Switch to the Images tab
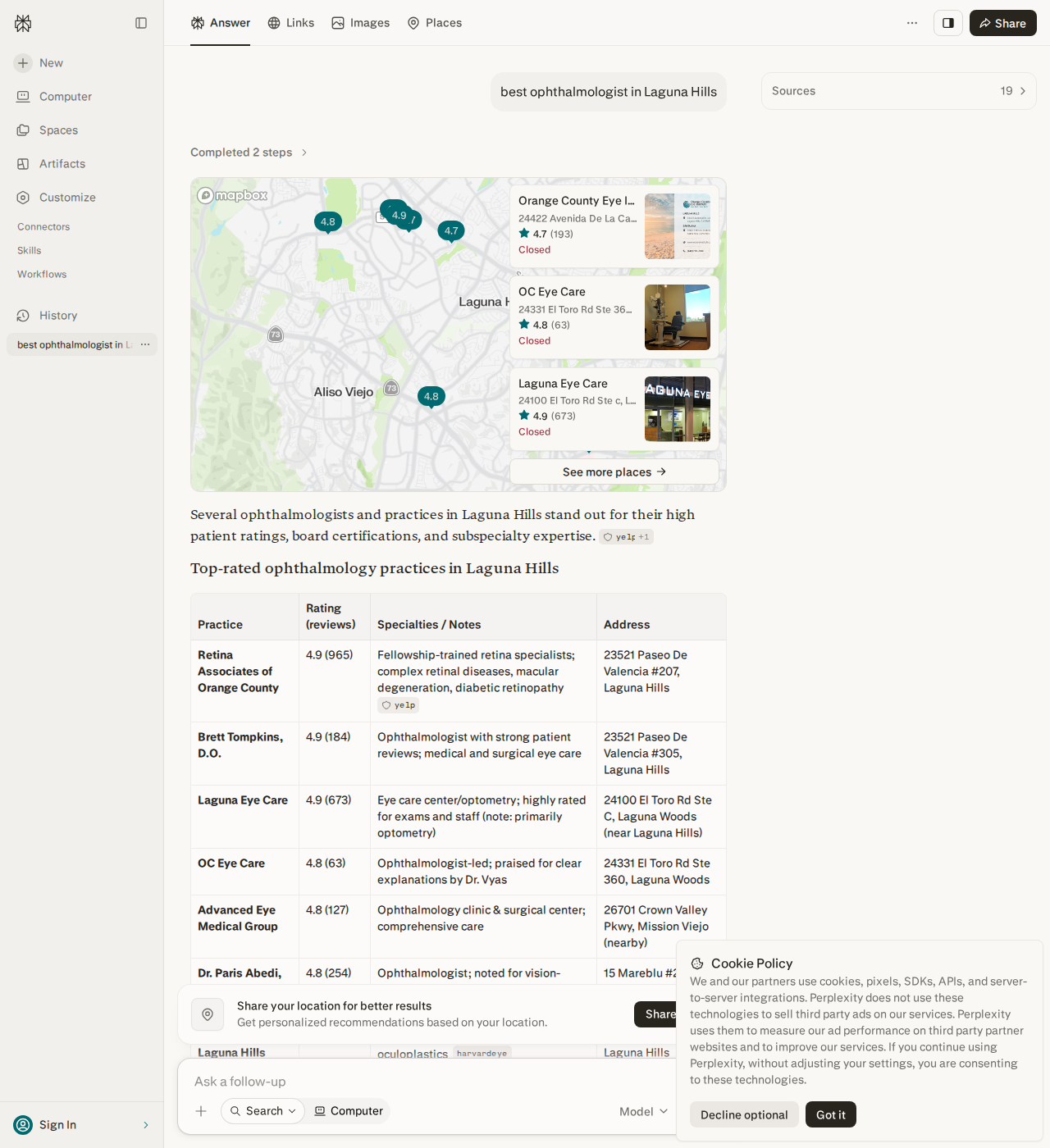1050x1148 pixels. point(361,23)
